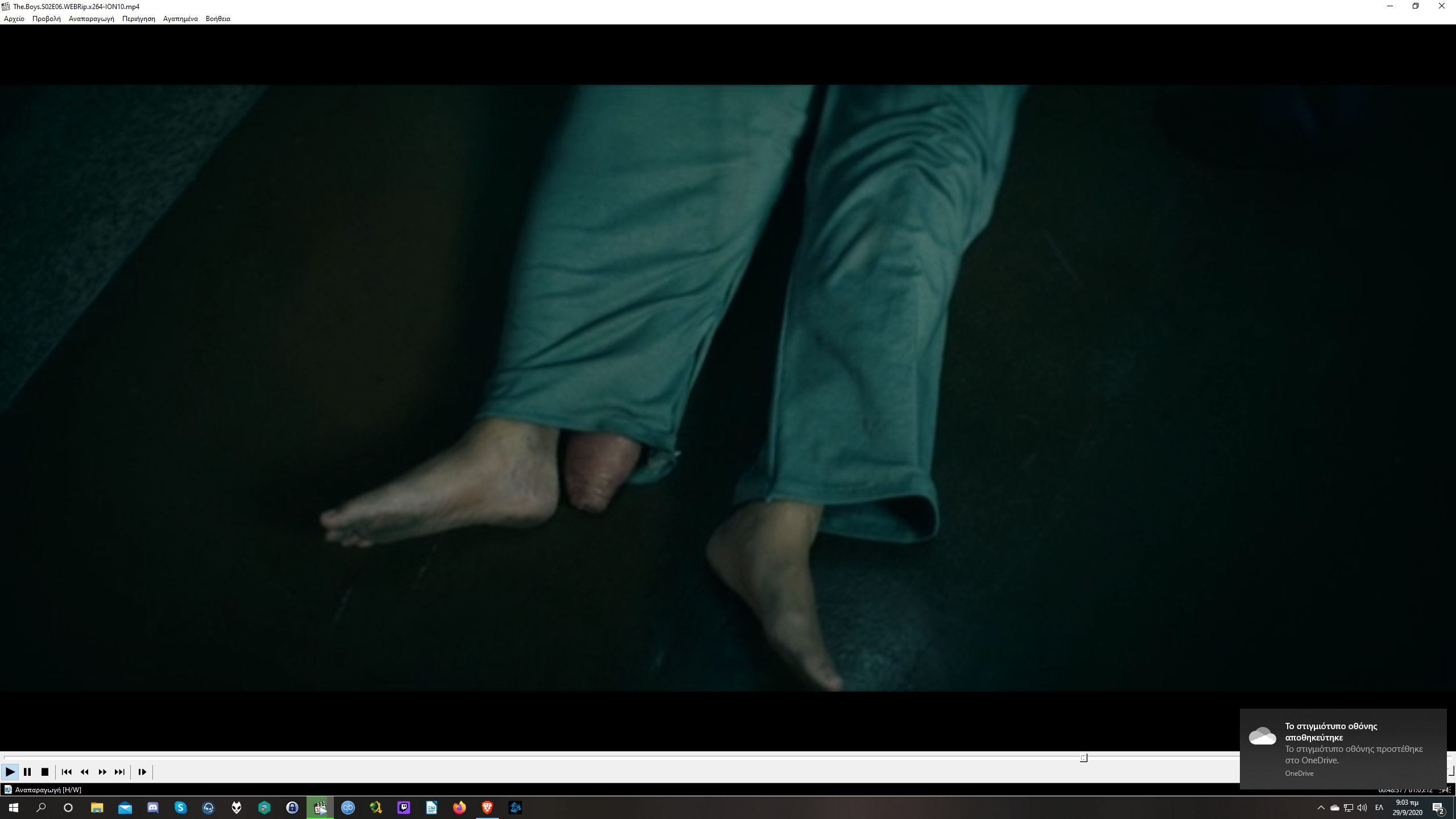Open the Αγαπημένα menu

pos(180,19)
